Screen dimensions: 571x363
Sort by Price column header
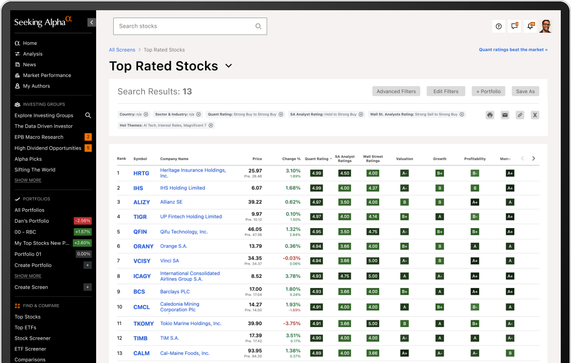257,159
